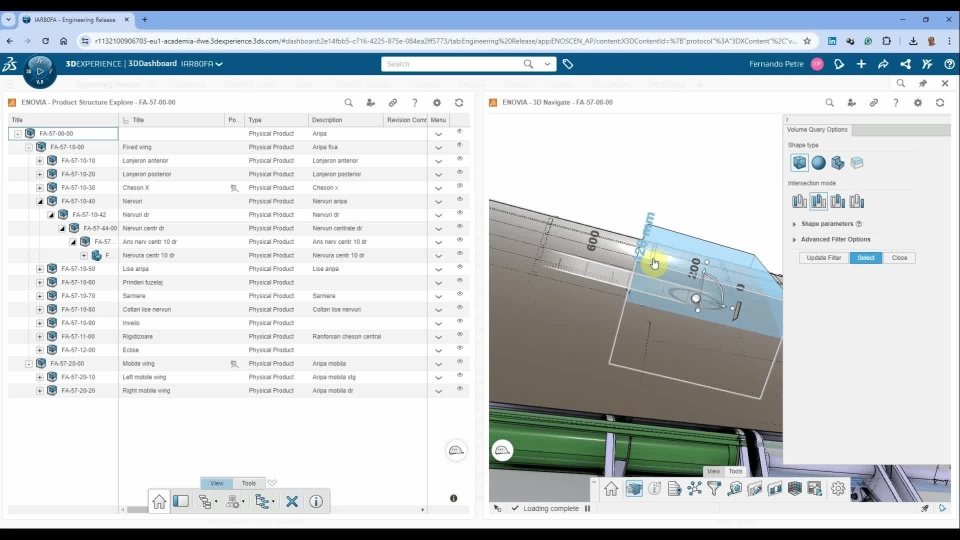
Task: Click search icon in Product Structure Explore header
Action: (x=348, y=103)
